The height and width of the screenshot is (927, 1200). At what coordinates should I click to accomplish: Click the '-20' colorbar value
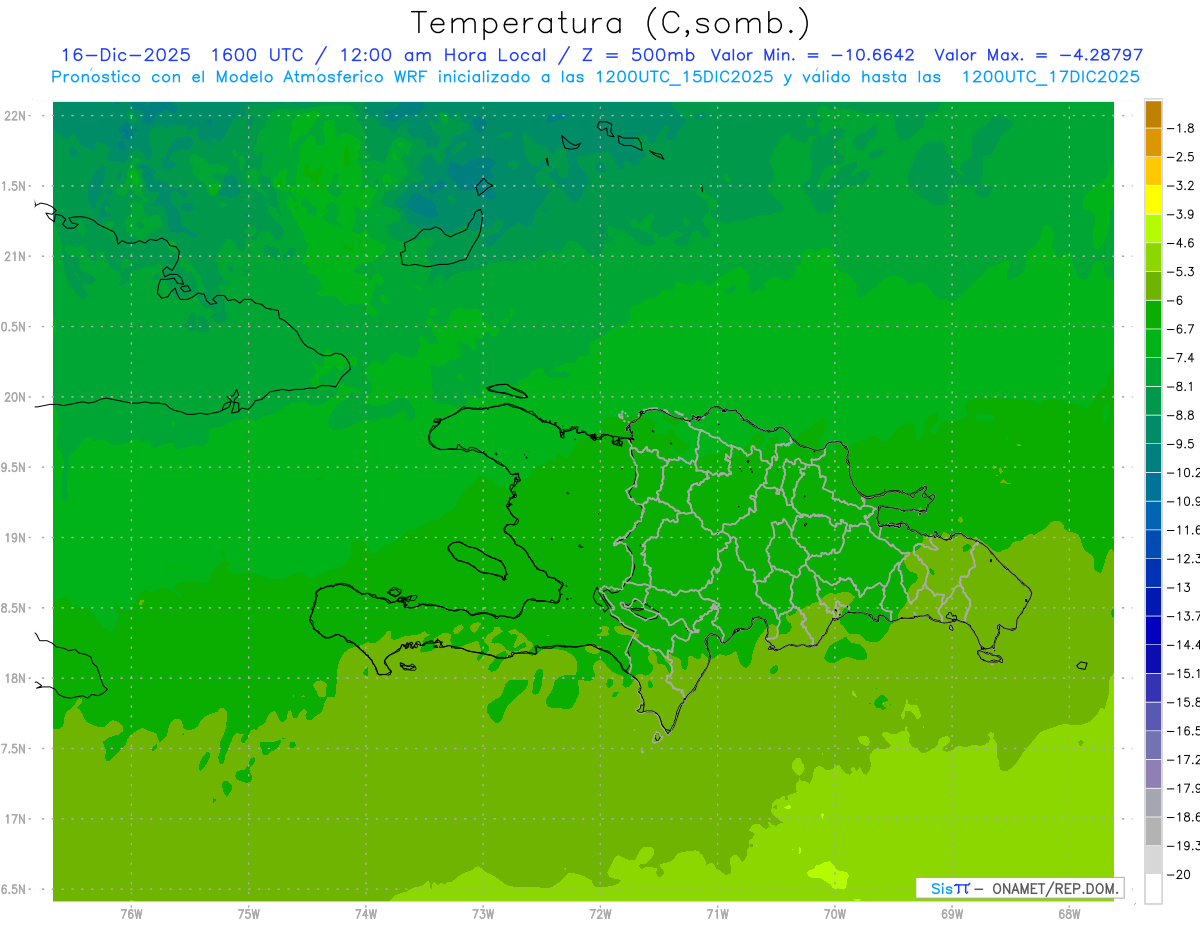click(1181, 875)
